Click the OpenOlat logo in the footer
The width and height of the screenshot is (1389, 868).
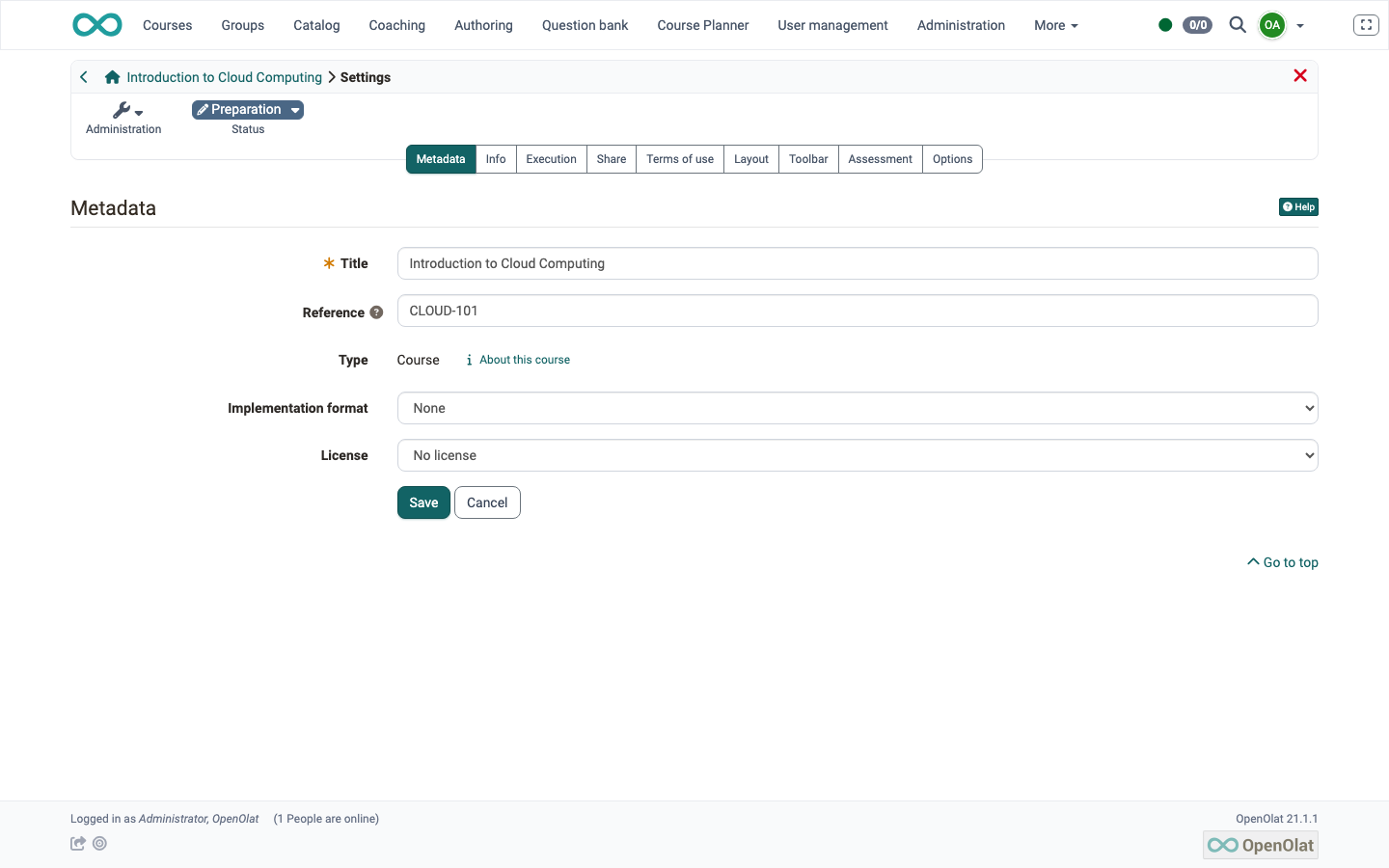click(x=1260, y=845)
